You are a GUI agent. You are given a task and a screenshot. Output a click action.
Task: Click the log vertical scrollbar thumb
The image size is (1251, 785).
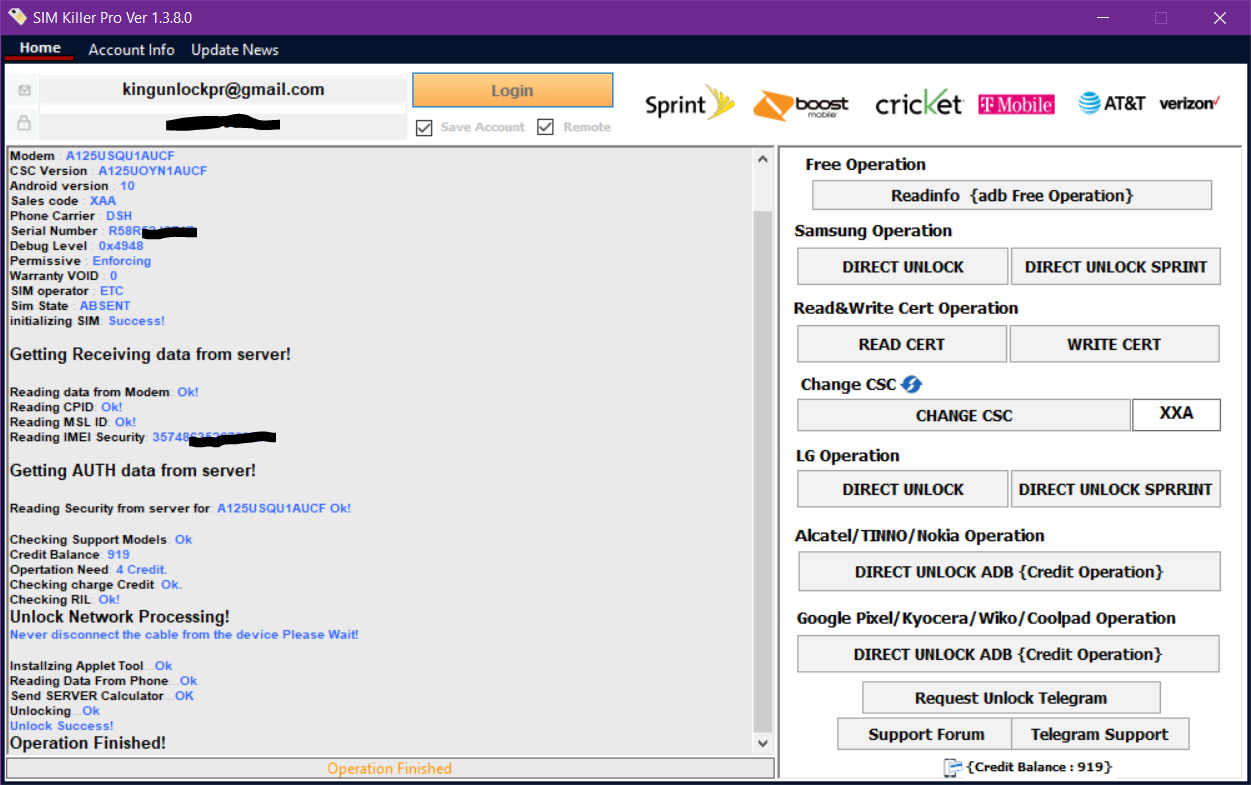[x=763, y=470]
